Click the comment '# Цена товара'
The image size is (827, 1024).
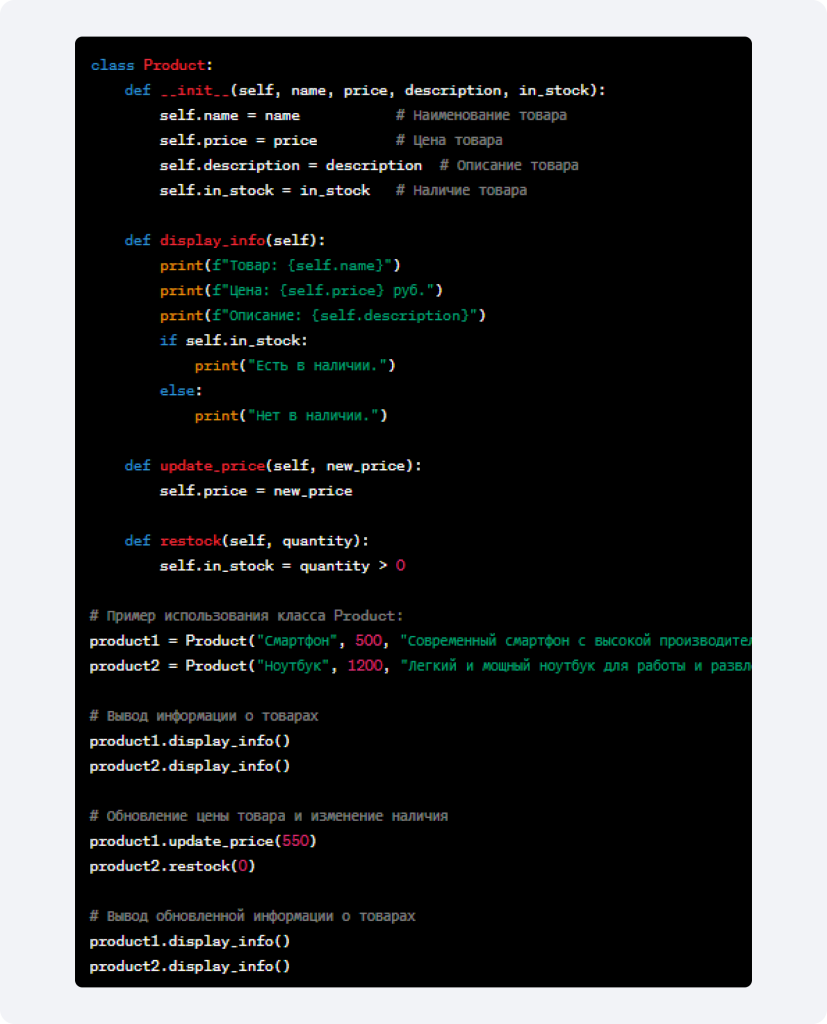[449, 140]
